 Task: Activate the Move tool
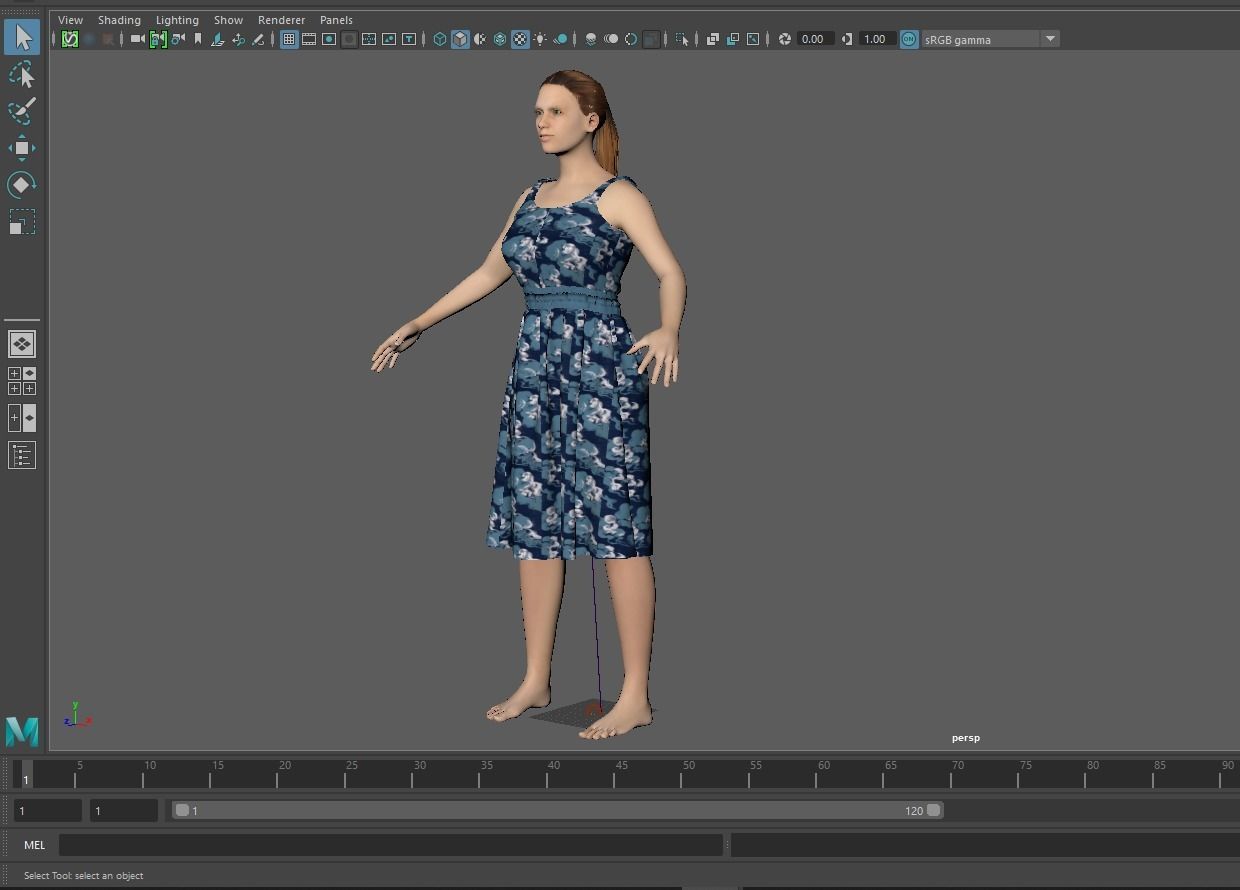(22, 148)
